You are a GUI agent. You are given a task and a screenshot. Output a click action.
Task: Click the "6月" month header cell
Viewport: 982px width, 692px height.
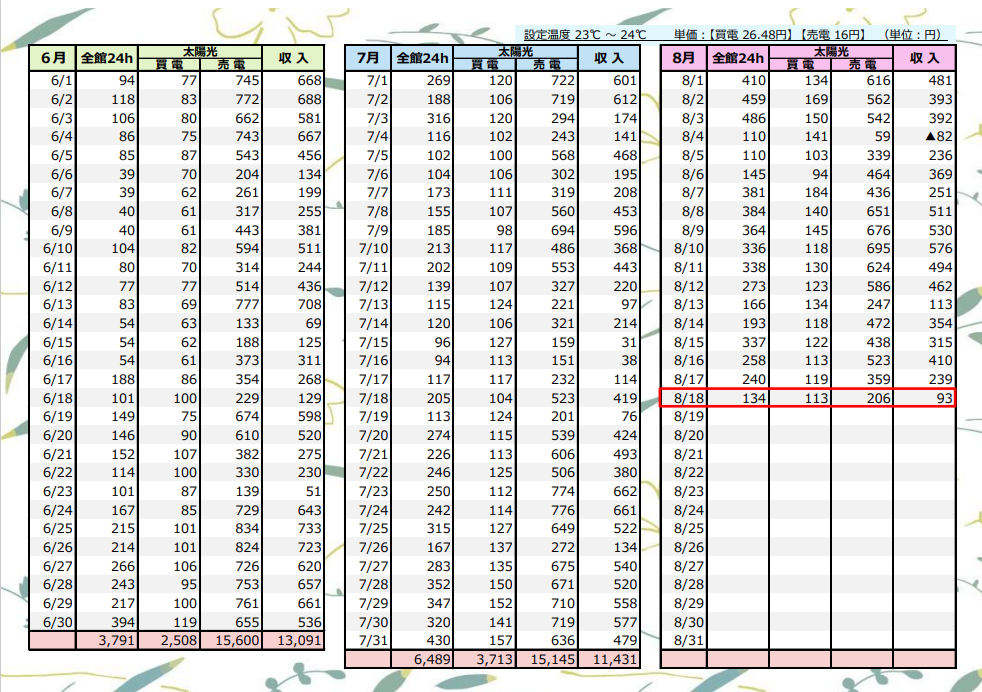pos(53,58)
